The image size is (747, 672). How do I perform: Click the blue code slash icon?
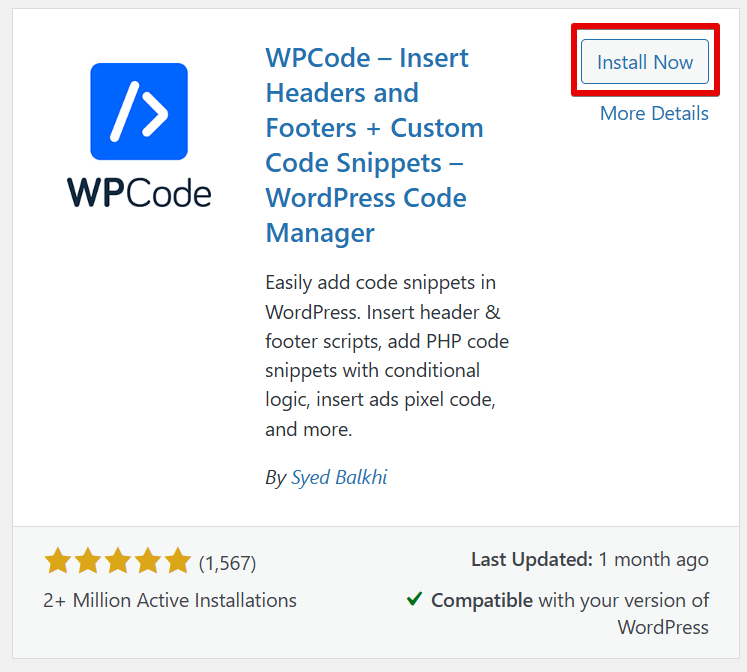[x=139, y=111]
